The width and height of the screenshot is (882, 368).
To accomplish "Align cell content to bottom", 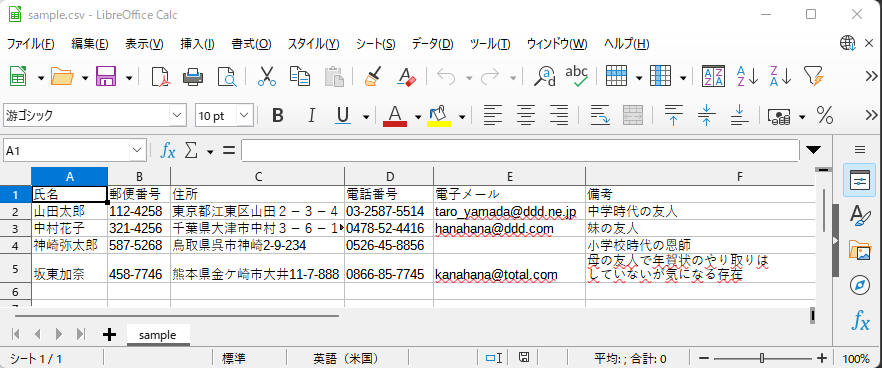I will [739, 116].
